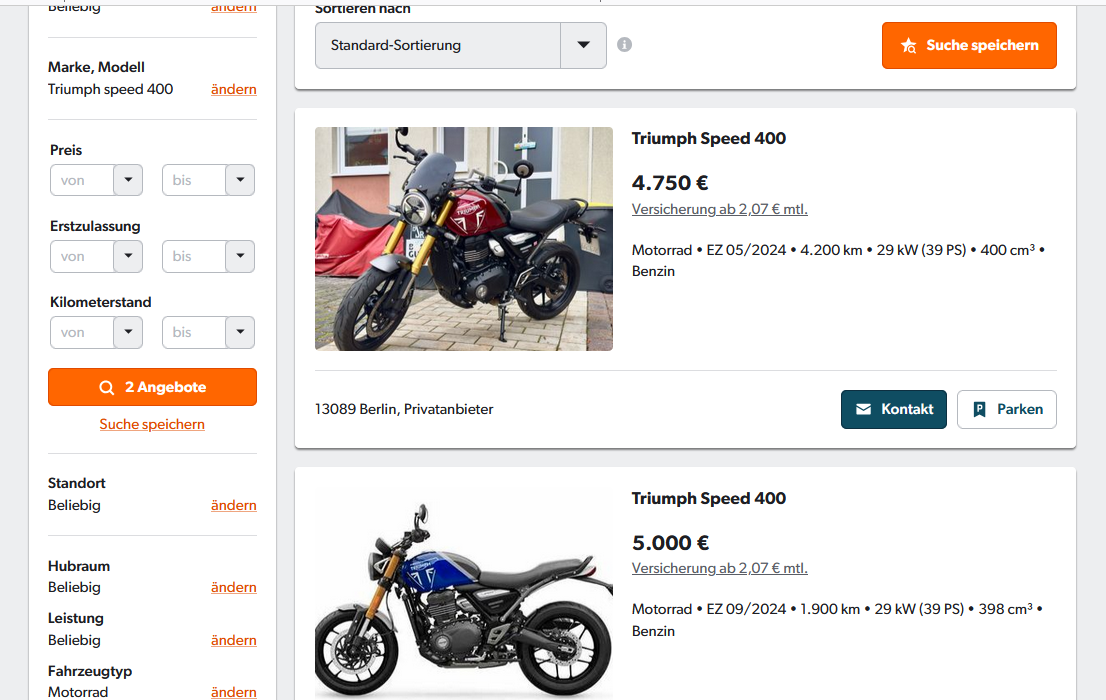Image resolution: width=1106 pixels, height=700 pixels.
Task: Open insurance link under 4.750 € price
Action: pyautogui.click(x=719, y=209)
